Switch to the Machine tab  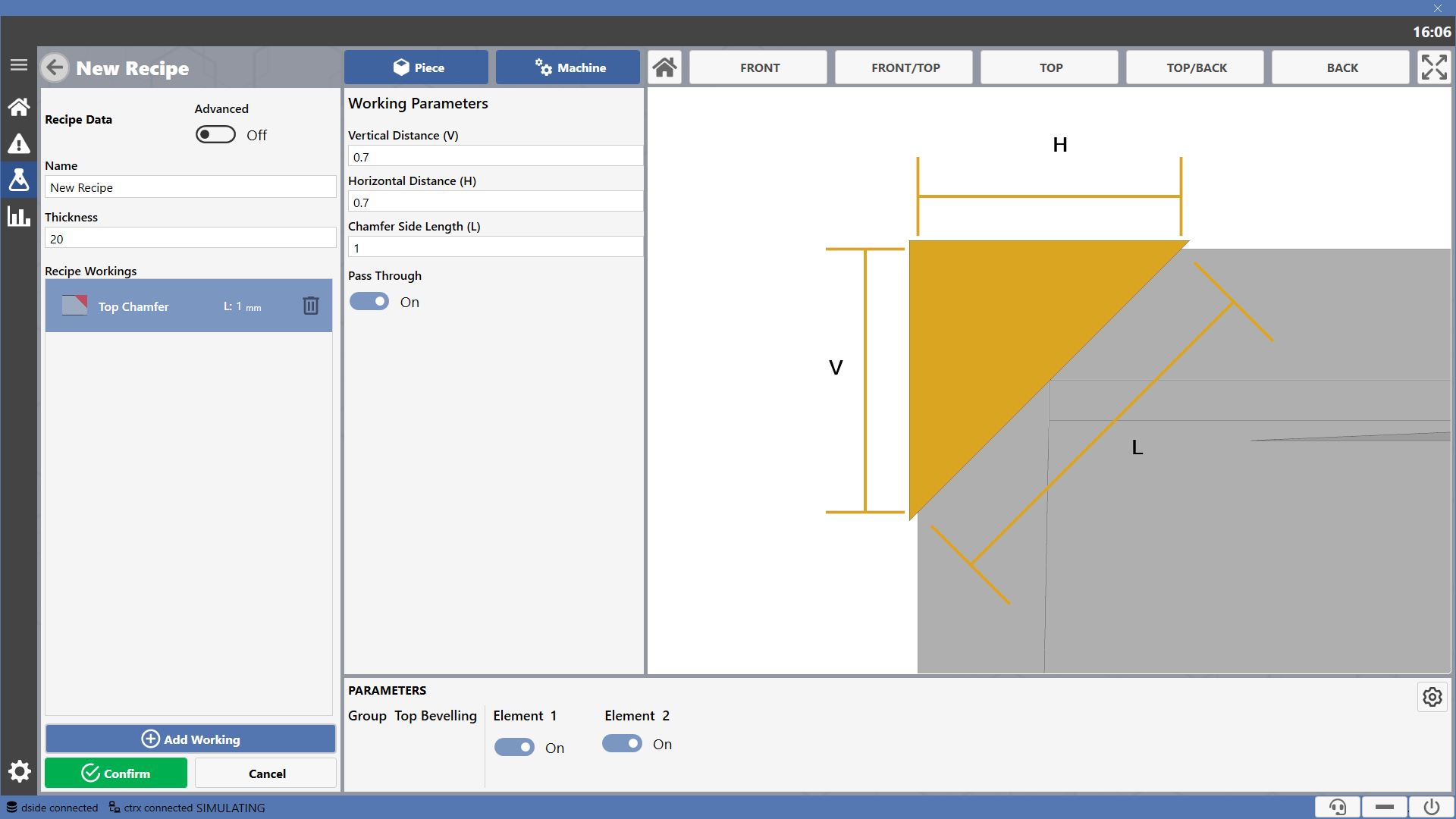tap(568, 67)
